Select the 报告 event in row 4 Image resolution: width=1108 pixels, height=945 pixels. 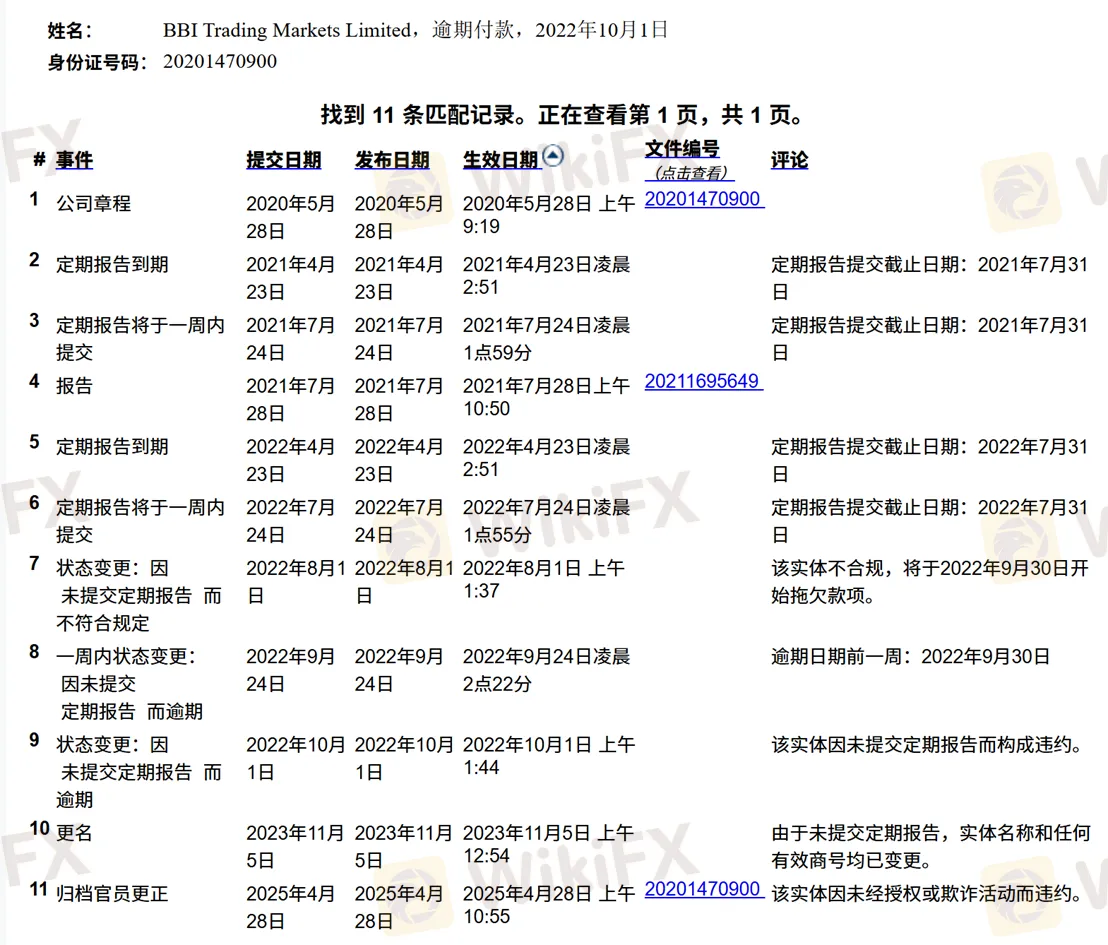[x=74, y=386]
